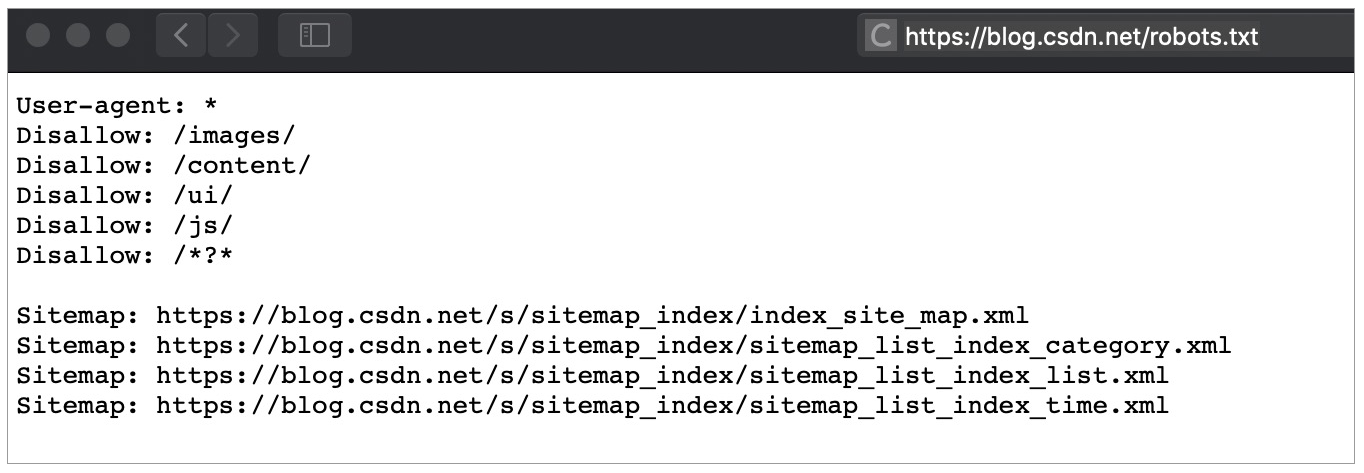Viewport: 1364px width, 473px height.
Task: Go back to the previous page
Action: point(181,36)
